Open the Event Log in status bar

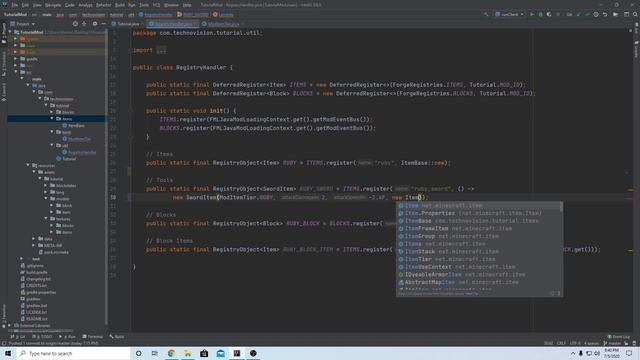[x=619, y=337]
